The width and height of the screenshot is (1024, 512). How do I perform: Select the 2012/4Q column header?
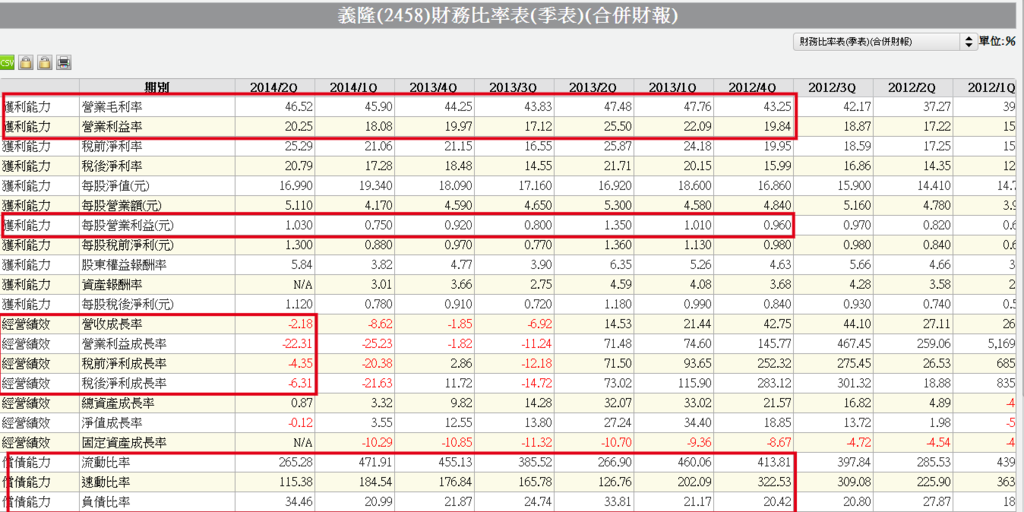coord(753,88)
